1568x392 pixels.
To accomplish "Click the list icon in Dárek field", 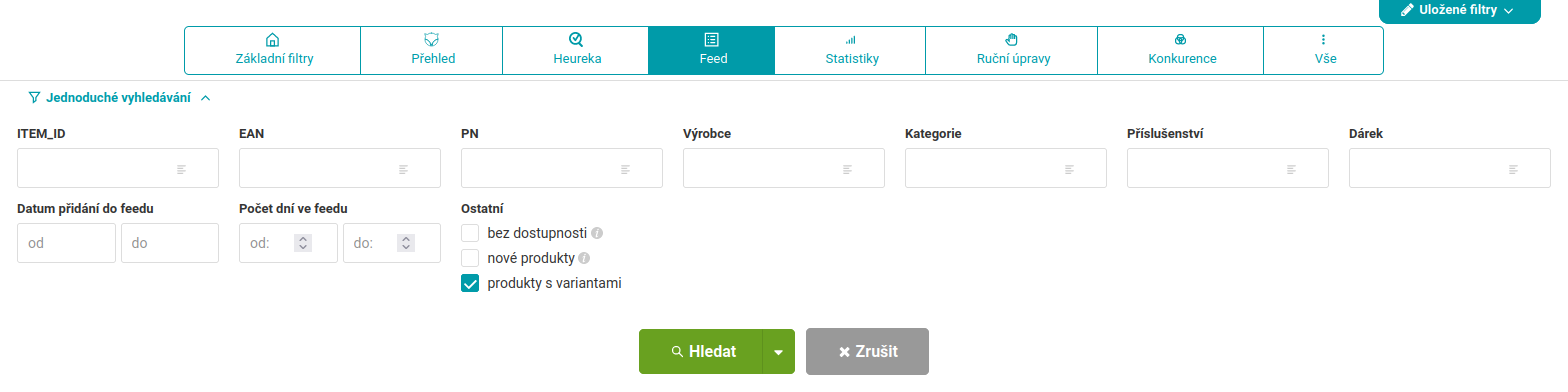I will click(1514, 168).
